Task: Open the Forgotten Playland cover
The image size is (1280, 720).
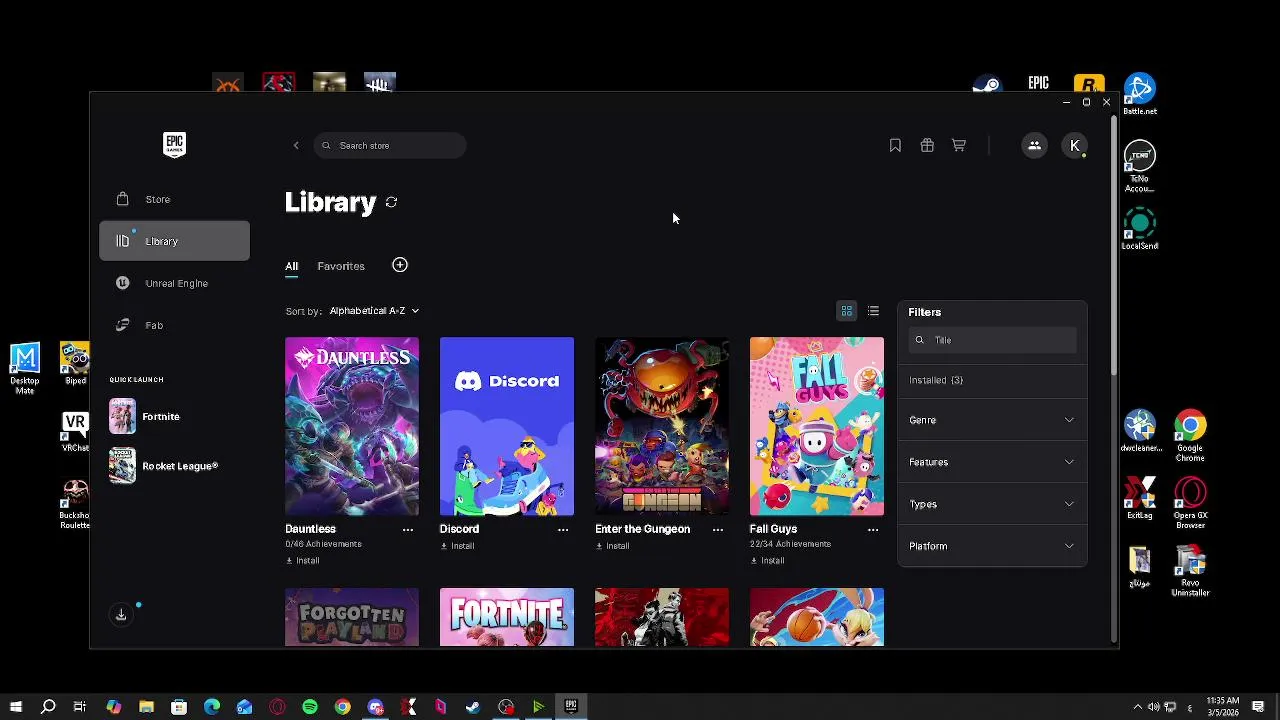Action: coord(352,617)
